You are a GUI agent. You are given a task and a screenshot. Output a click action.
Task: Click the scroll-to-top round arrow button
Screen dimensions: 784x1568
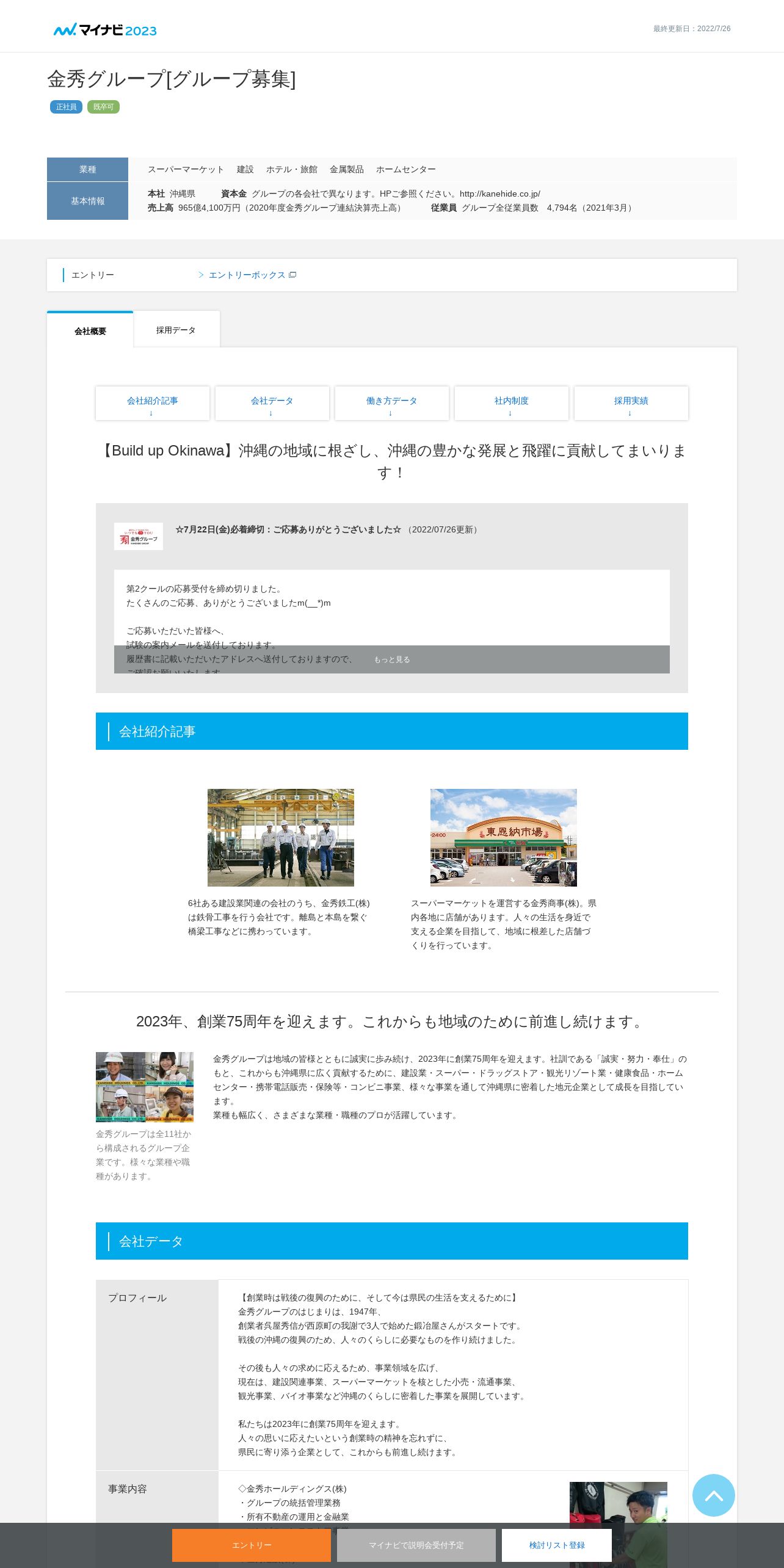tap(713, 1495)
